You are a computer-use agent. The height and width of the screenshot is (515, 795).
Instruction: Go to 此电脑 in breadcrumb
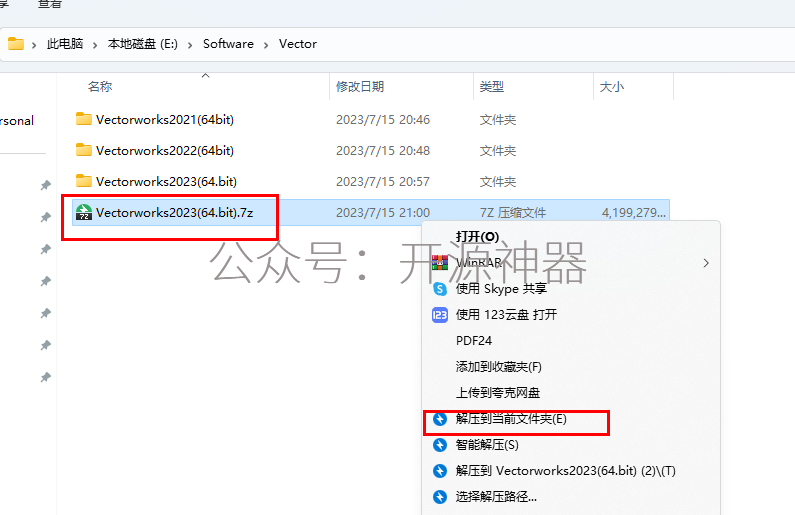coord(65,44)
